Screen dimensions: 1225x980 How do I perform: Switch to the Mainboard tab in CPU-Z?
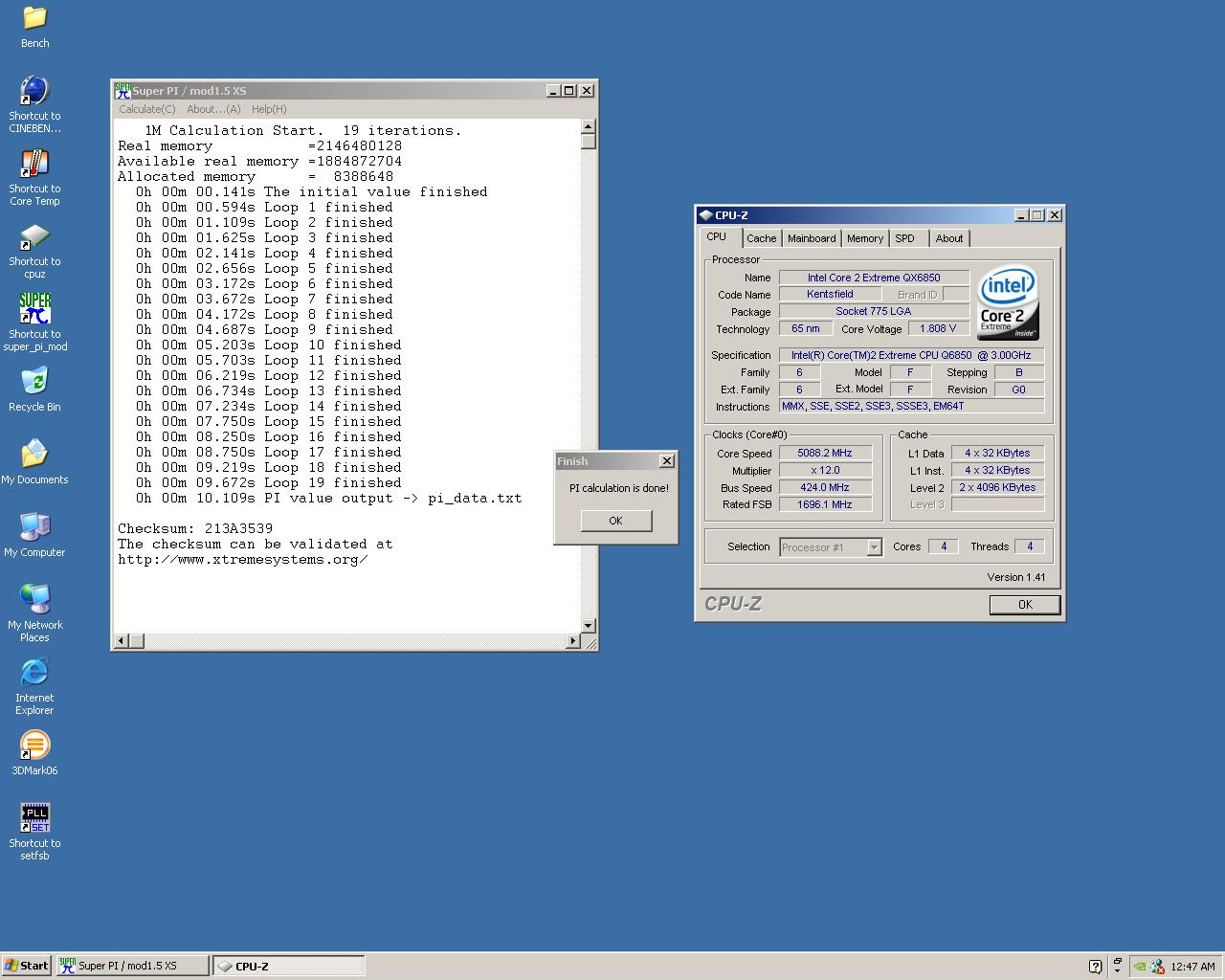(812, 238)
